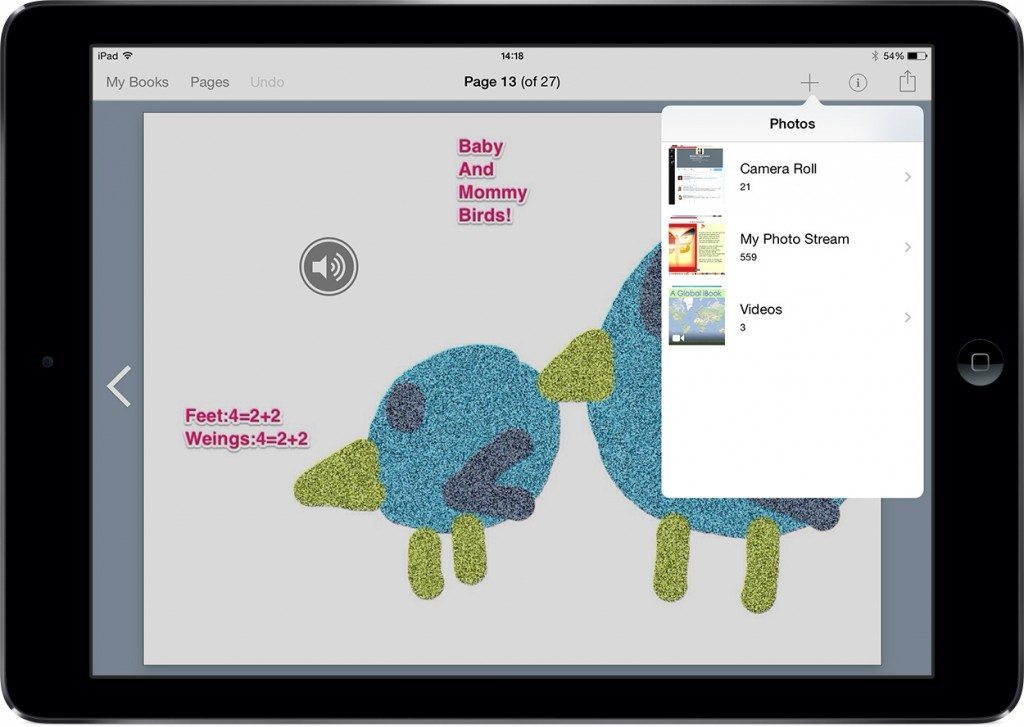Click the clock in the status bar

pyautogui.click(x=512, y=56)
